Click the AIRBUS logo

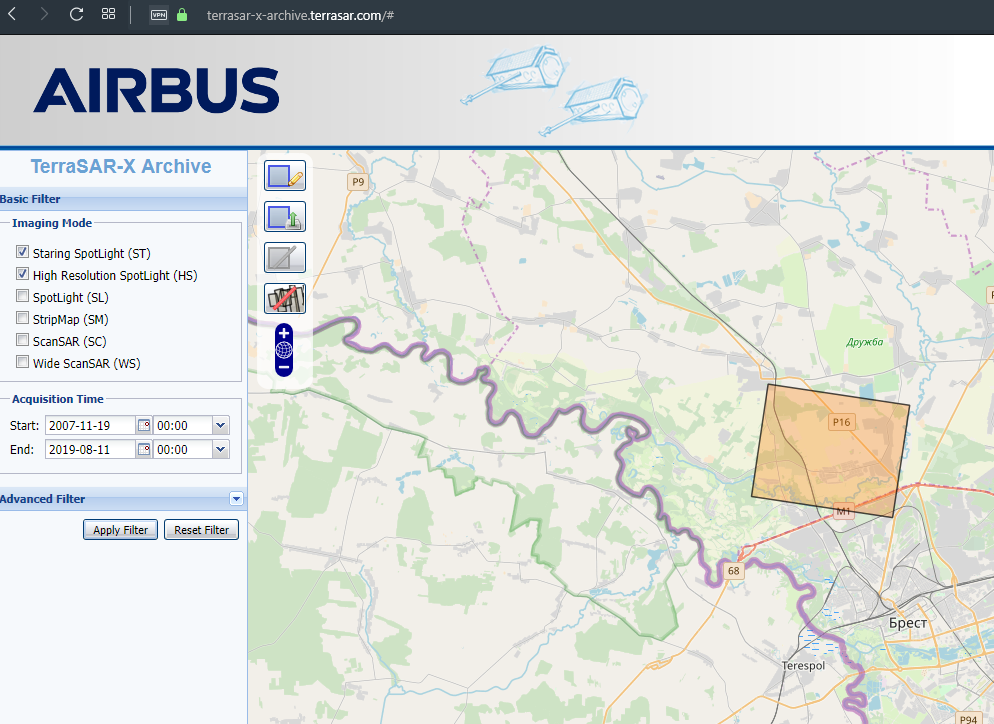(x=156, y=91)
